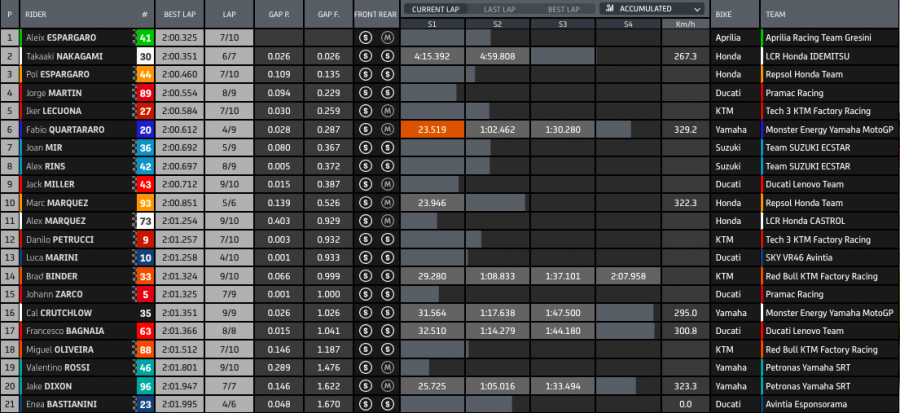Click Bastianini's front tyre S icon
The image size is (900, 413).
click(x=364, y=404)
